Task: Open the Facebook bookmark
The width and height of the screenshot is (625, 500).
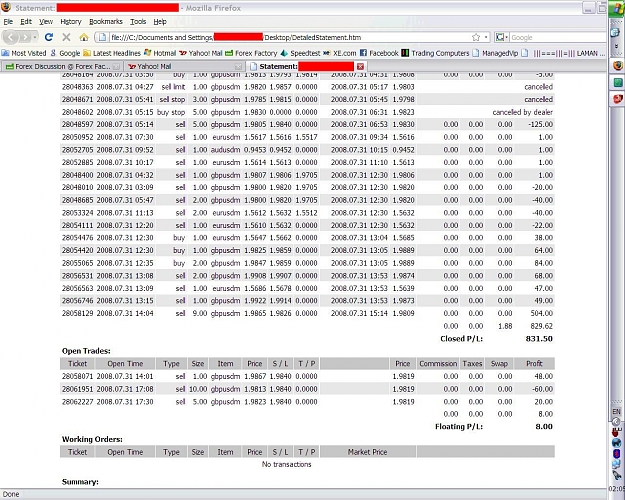Action: [379, 53]
